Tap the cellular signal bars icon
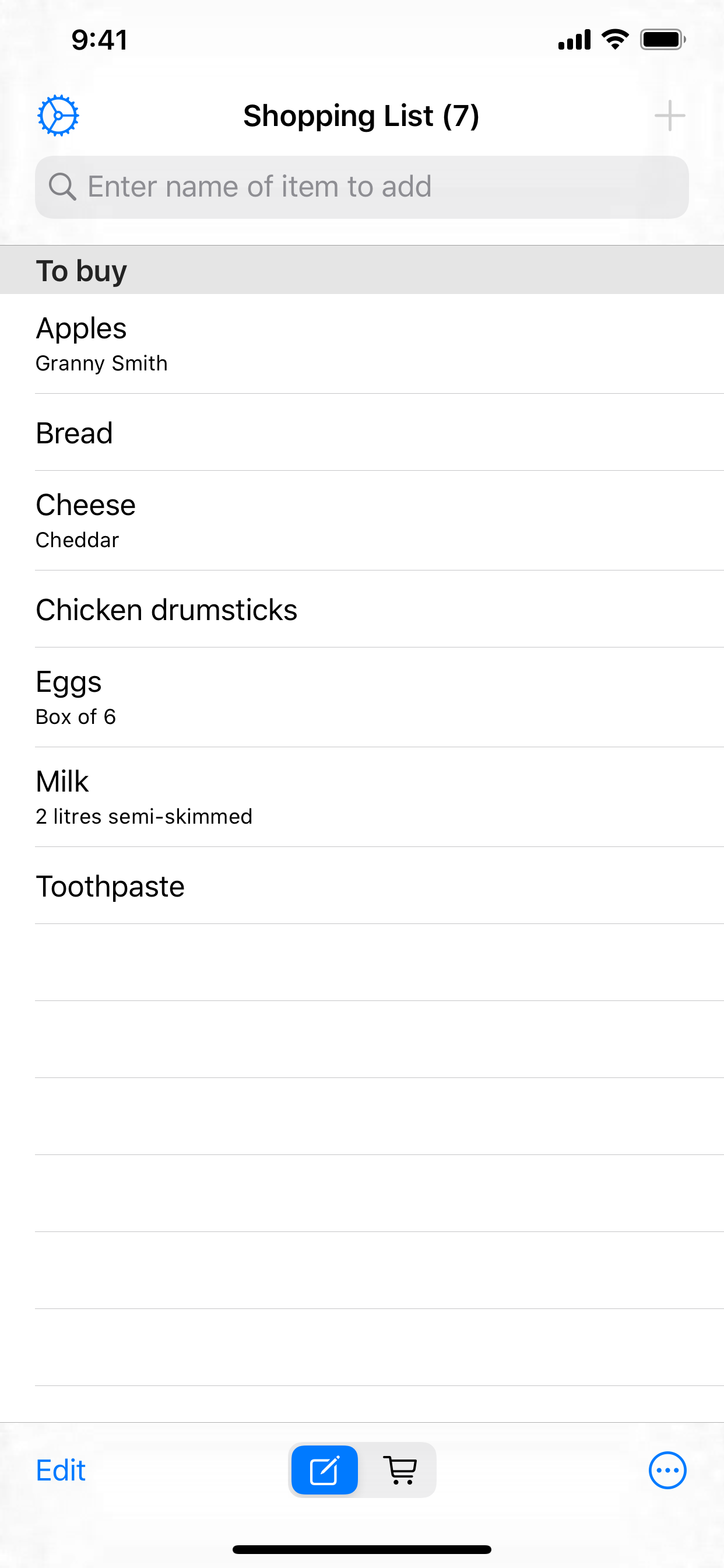Screen dimensions: 724x1568 coord(574,40)
